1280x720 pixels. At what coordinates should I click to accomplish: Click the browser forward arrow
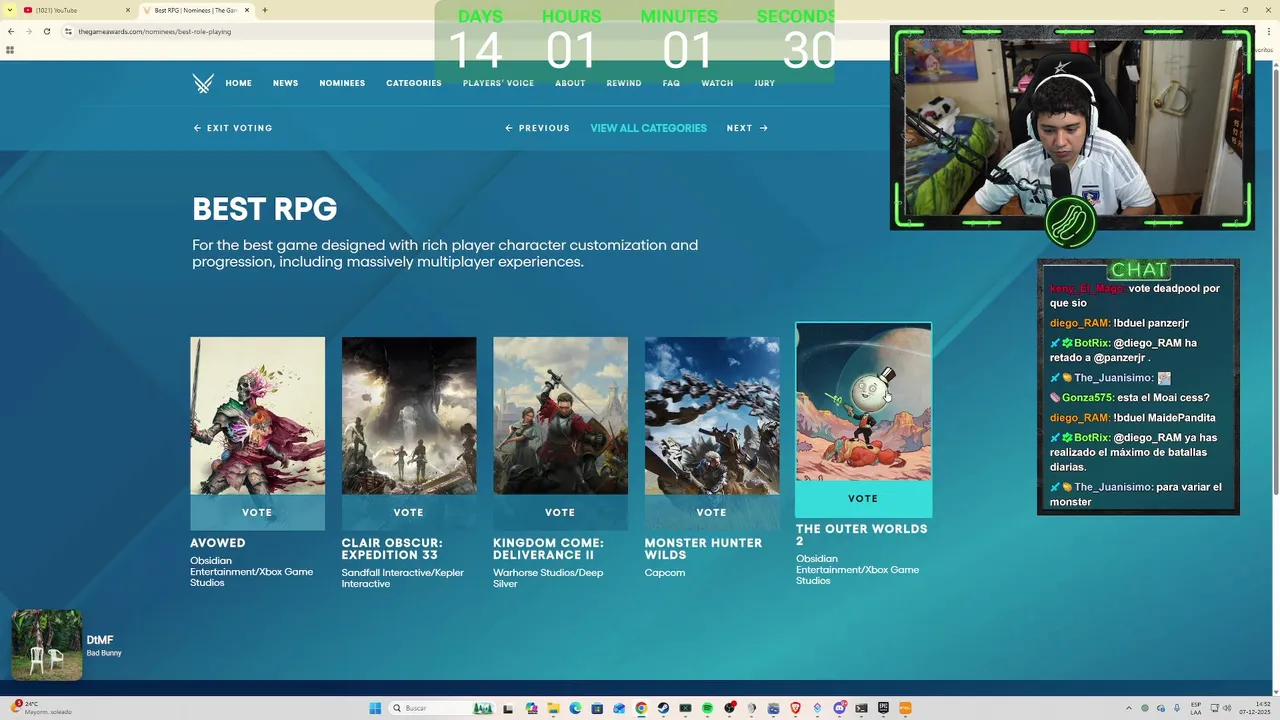click(28, 31)
